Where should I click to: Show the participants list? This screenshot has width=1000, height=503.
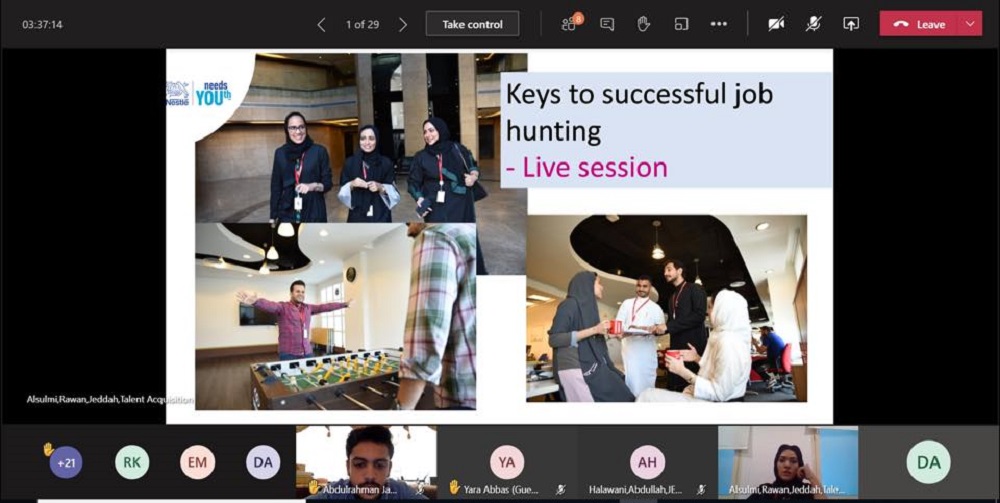tap(570, 24)
